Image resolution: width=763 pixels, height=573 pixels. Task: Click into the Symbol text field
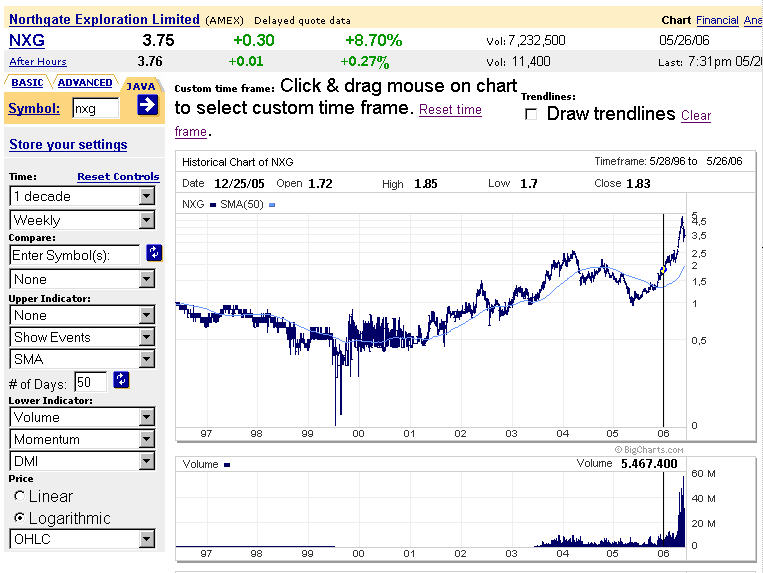(96, 107)
